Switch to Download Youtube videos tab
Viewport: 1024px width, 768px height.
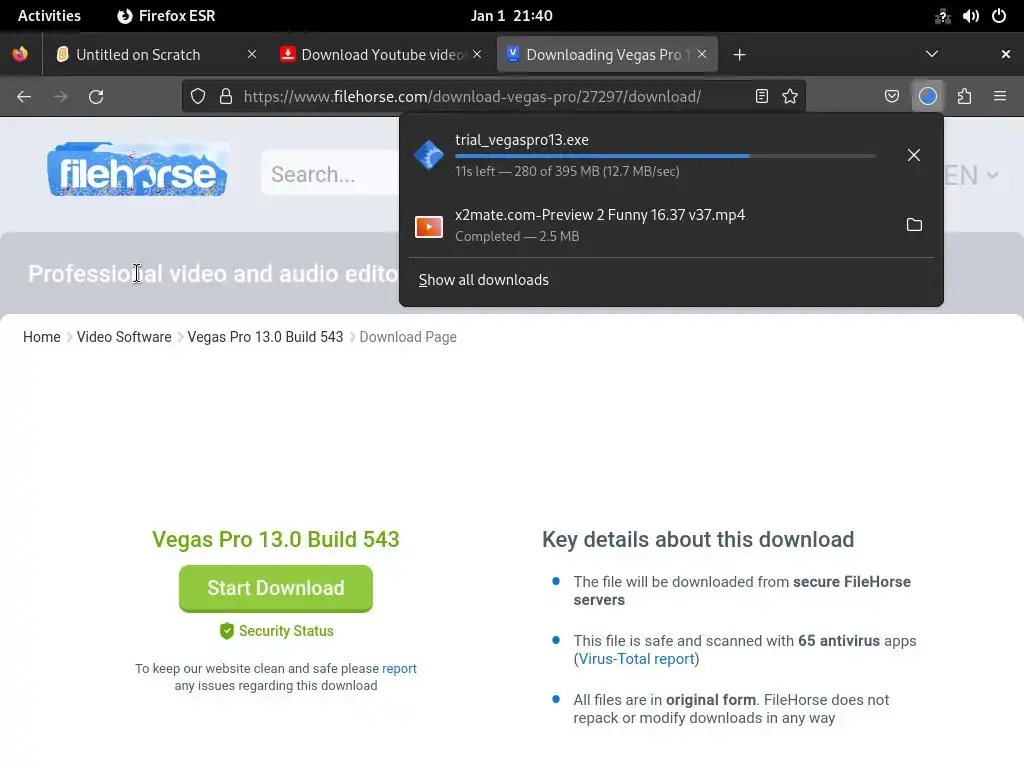point(382,55)
